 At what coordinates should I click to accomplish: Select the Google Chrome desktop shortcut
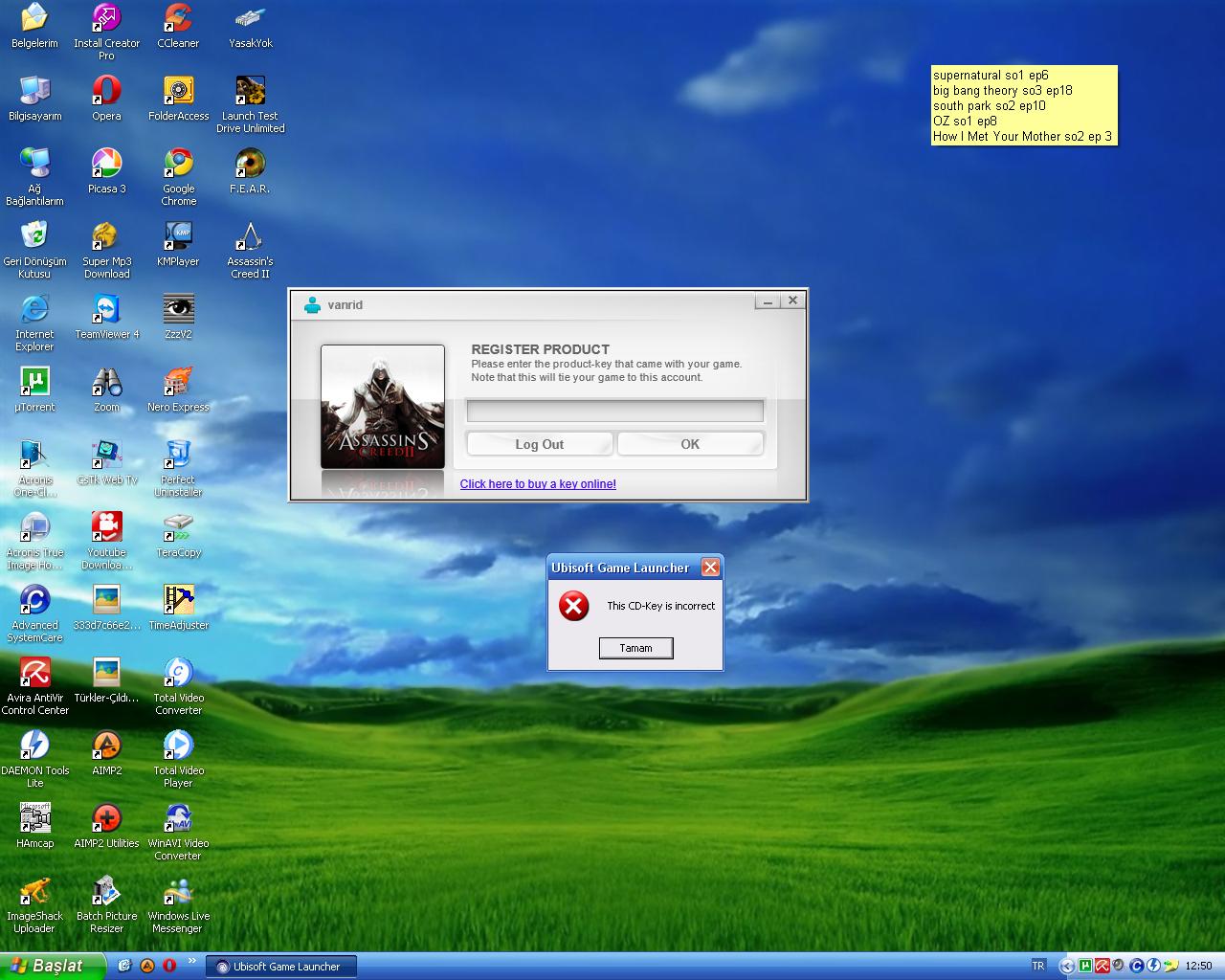pos(178,177)
